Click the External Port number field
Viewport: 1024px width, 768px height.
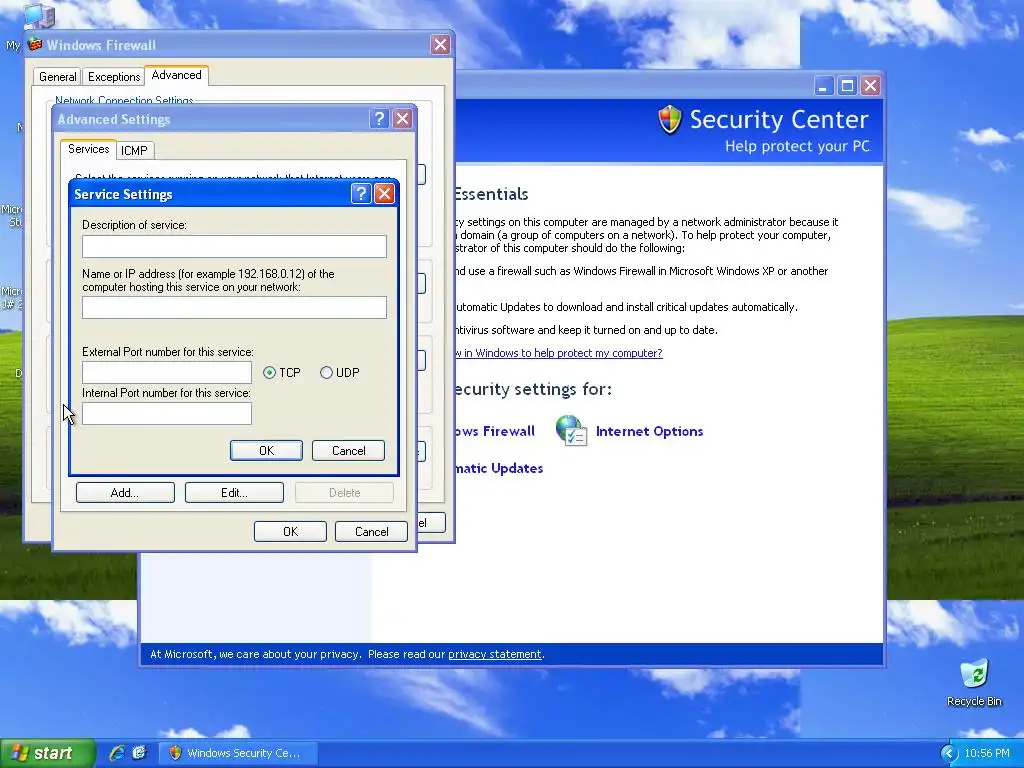coord(167,372)
